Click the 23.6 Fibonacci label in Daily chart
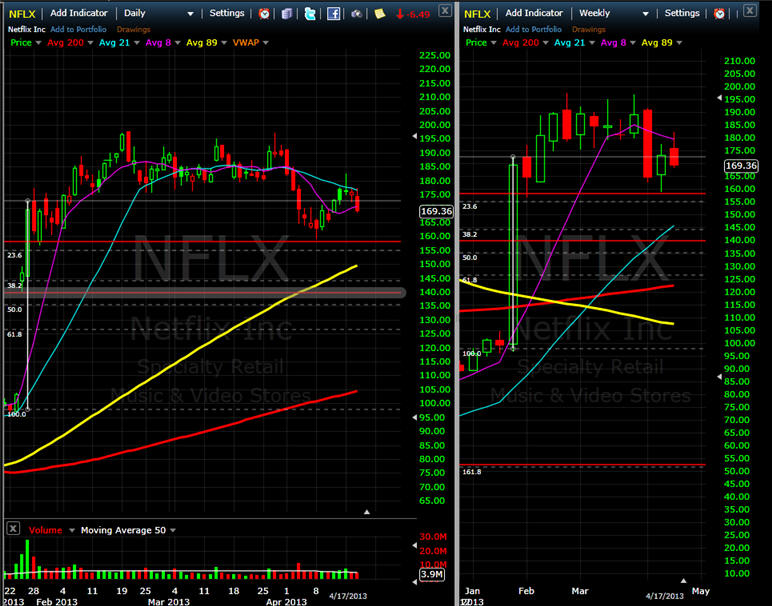Viewport: 772px width, 606px height. 14,255
